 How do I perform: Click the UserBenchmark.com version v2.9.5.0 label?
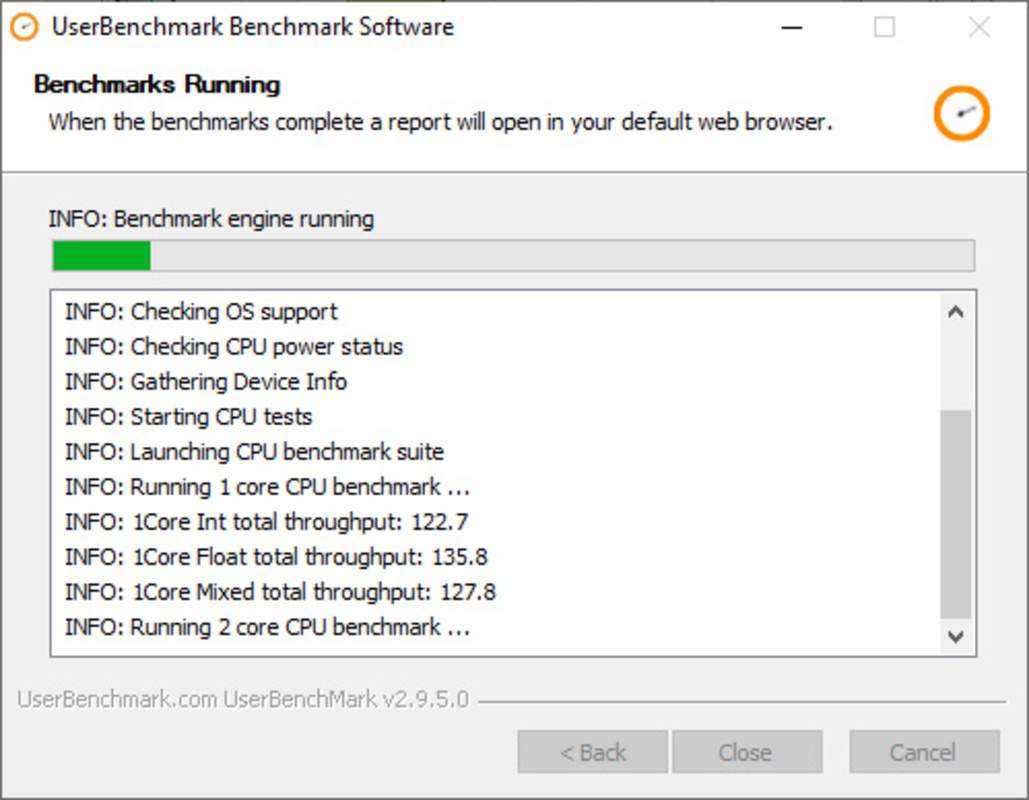(243, 699)
